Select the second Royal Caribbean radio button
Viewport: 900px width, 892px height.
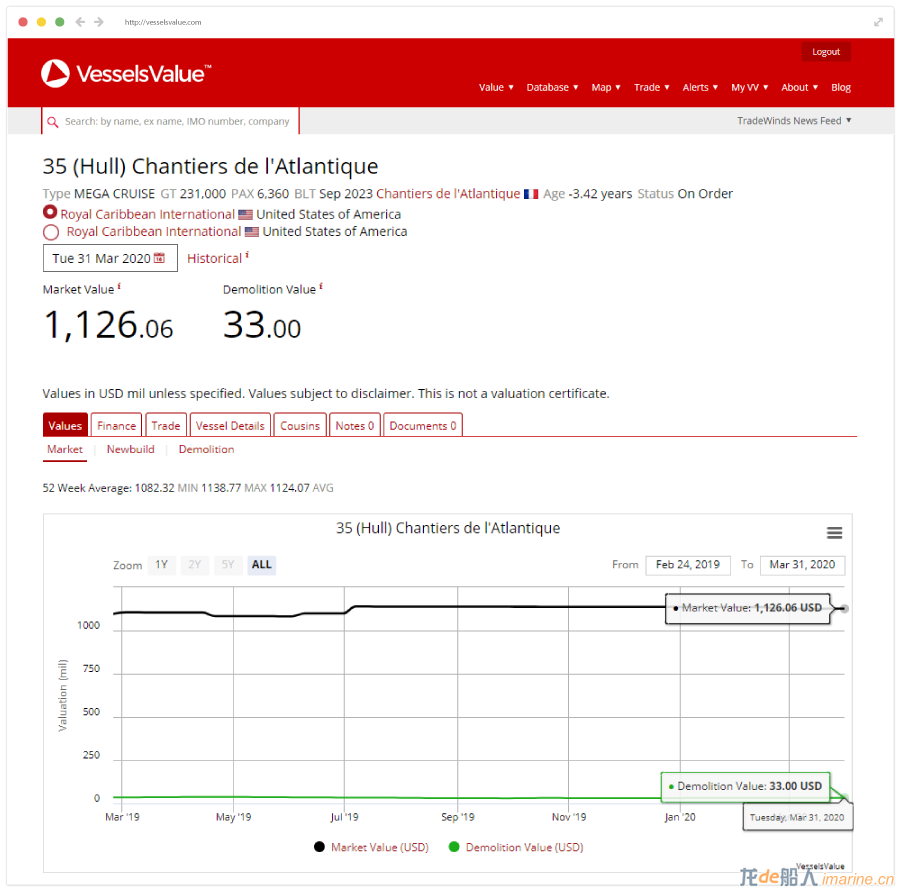coord(51,232)
